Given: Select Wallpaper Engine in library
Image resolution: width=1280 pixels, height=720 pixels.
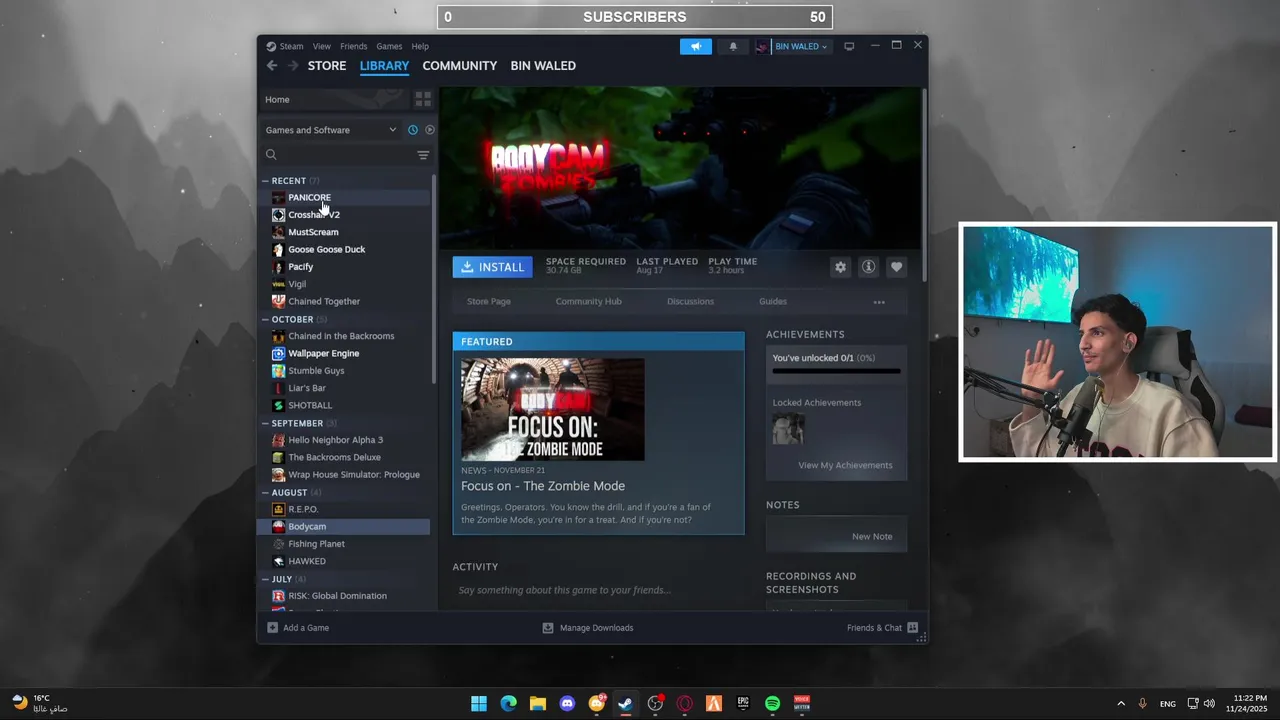Looking at the screenshot, I should (346, 354).
